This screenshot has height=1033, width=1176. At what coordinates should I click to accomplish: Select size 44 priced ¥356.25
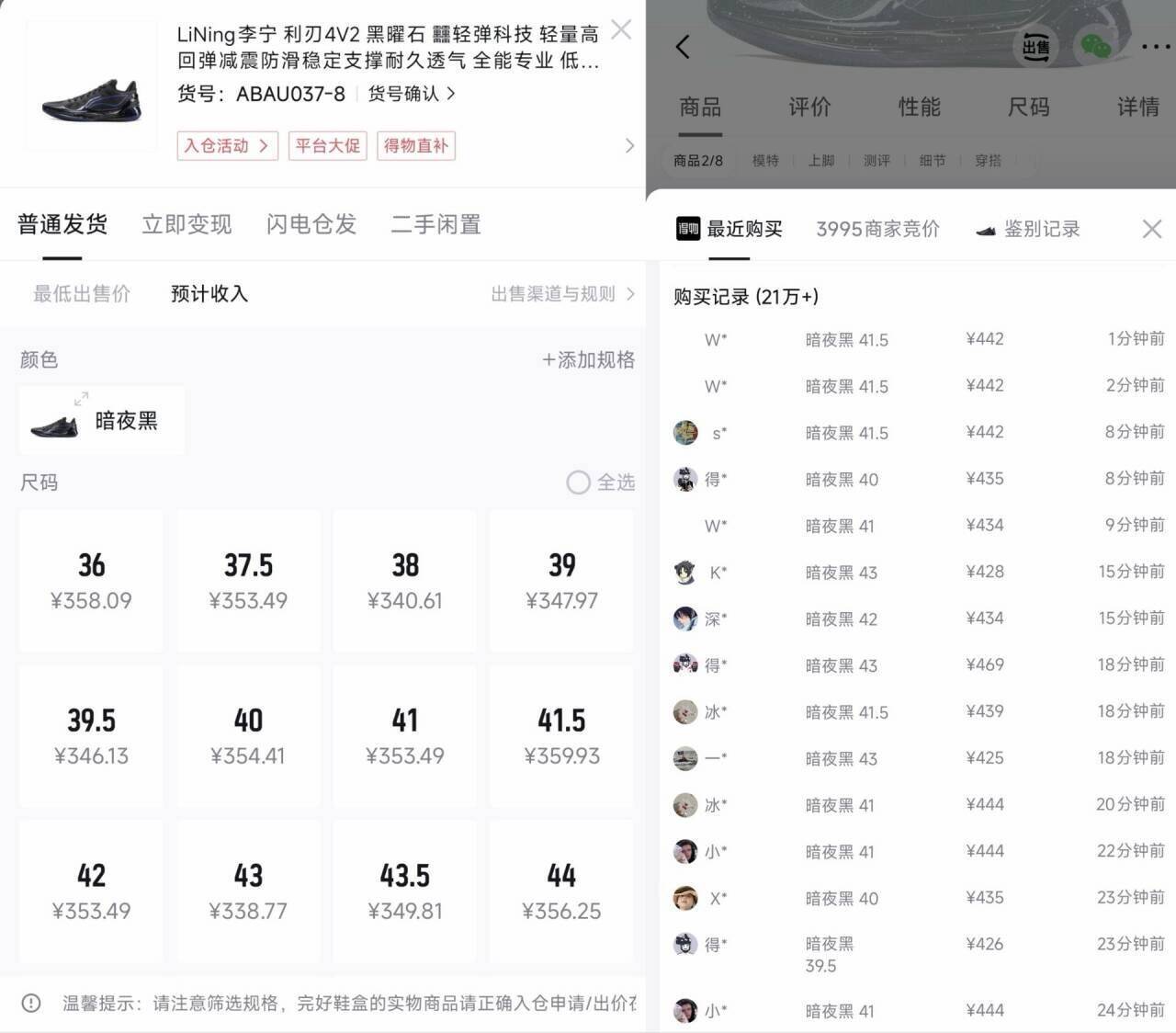tap(561, 891)
